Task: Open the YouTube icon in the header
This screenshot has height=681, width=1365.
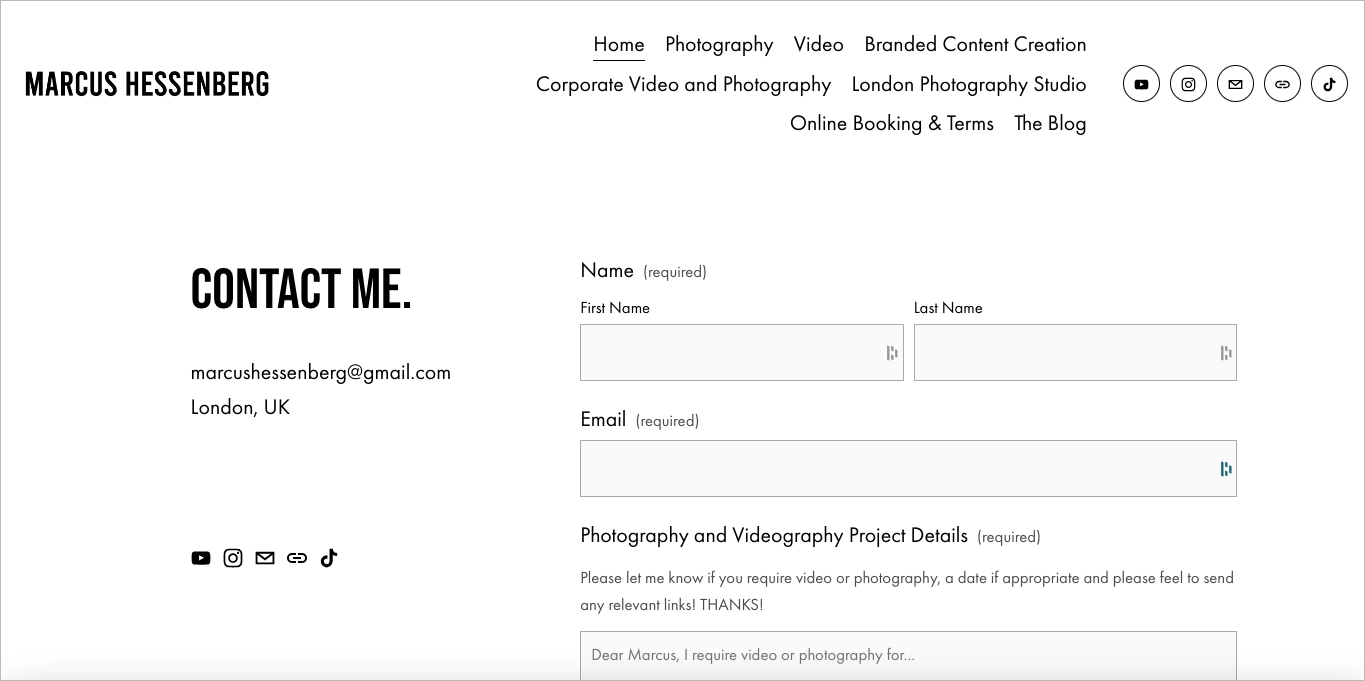Action: pos(1141,84)
